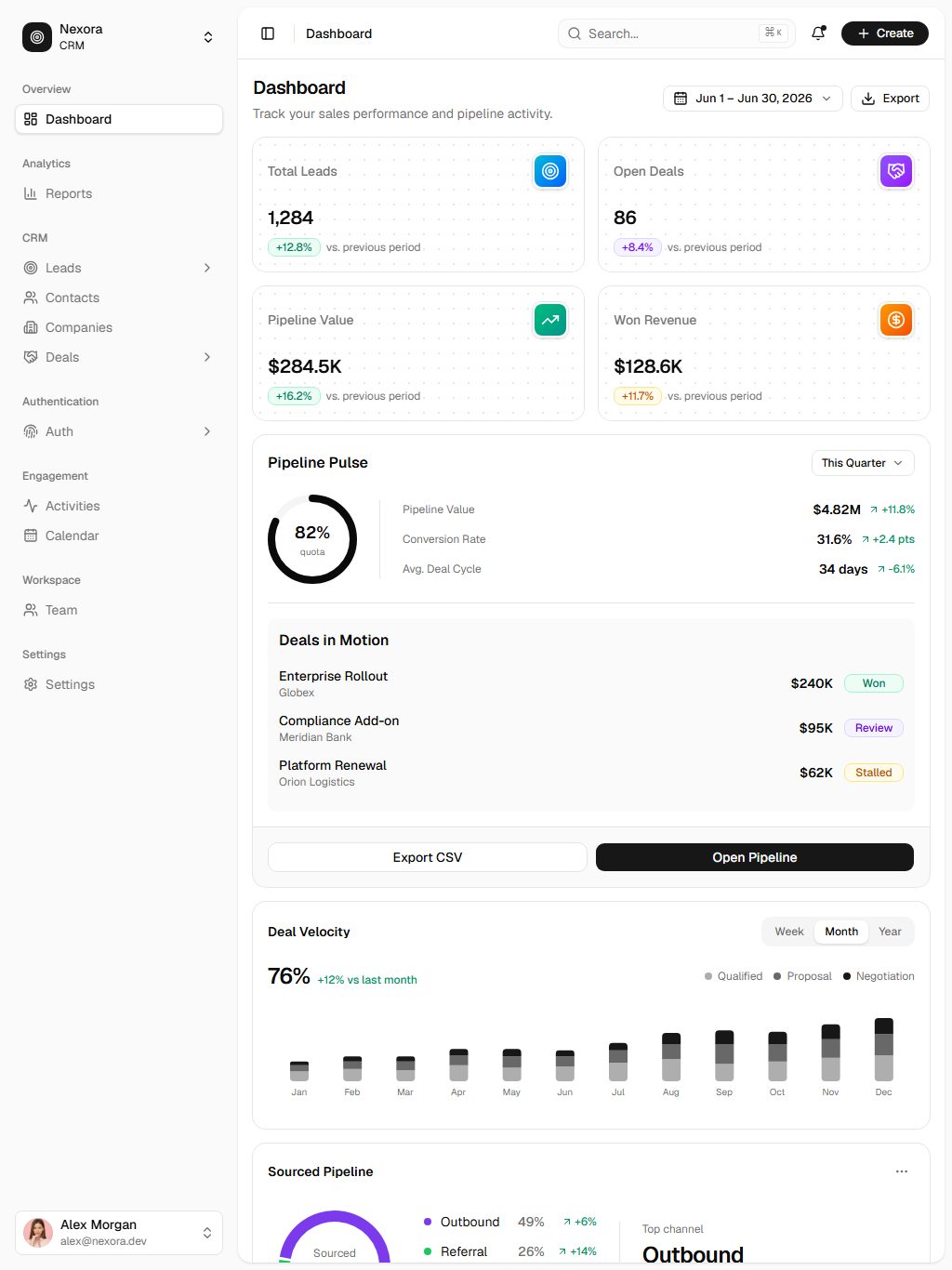The height and width of the screenshot is (1270, 952).
Task: Click the +11.7% Won Revenue badge
Action: tap(638, 396)
